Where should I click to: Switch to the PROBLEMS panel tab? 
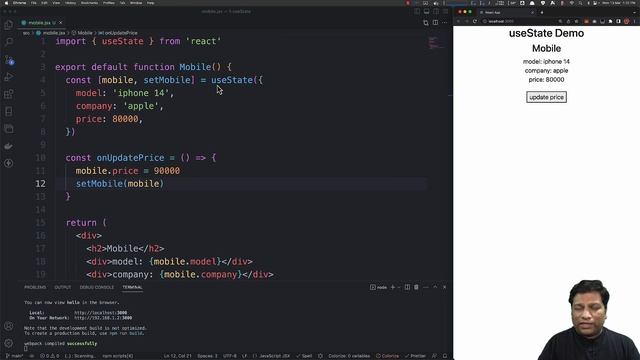pyautogui.click(x=35, y=287)
